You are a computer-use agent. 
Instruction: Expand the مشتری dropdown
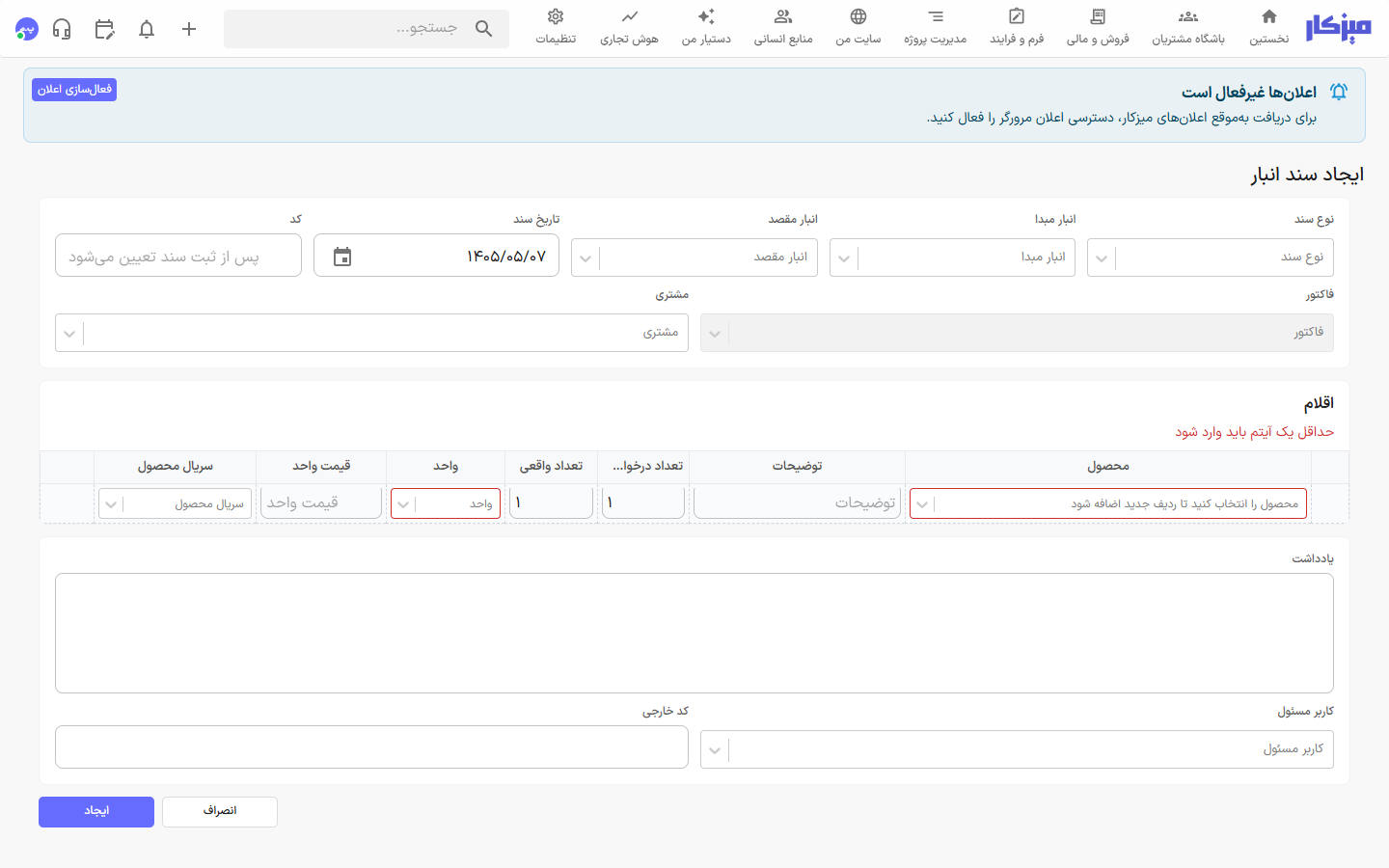tap(69, 334)
